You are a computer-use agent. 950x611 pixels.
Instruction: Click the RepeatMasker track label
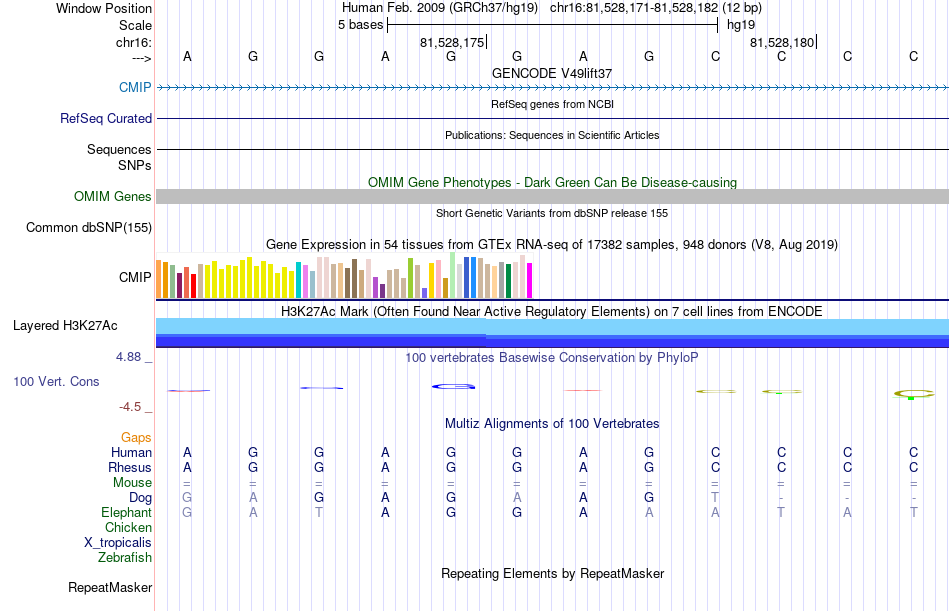(110, 587)
